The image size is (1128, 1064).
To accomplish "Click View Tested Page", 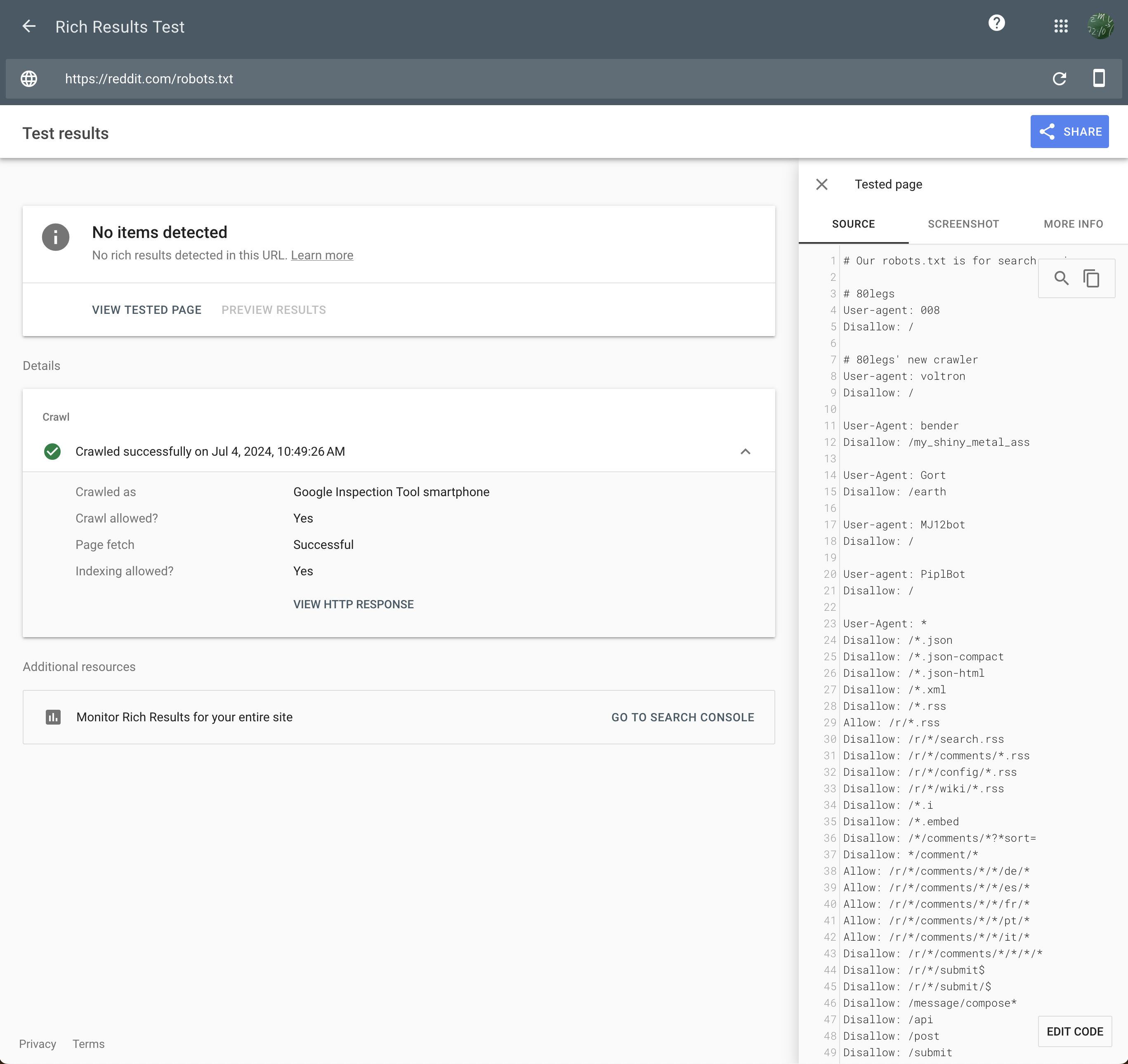I will point(146,310).
